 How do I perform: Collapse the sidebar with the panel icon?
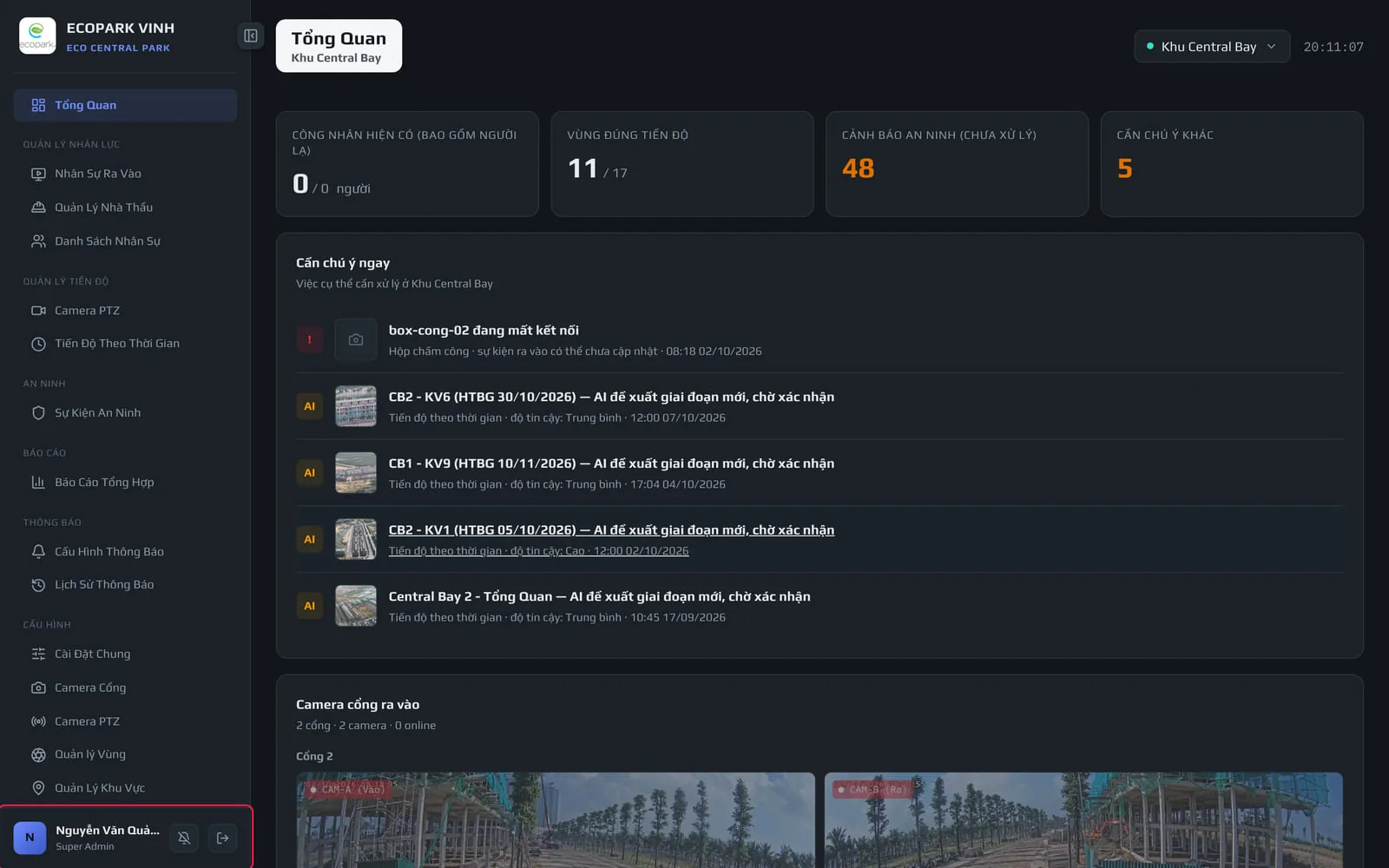(251, 36)
